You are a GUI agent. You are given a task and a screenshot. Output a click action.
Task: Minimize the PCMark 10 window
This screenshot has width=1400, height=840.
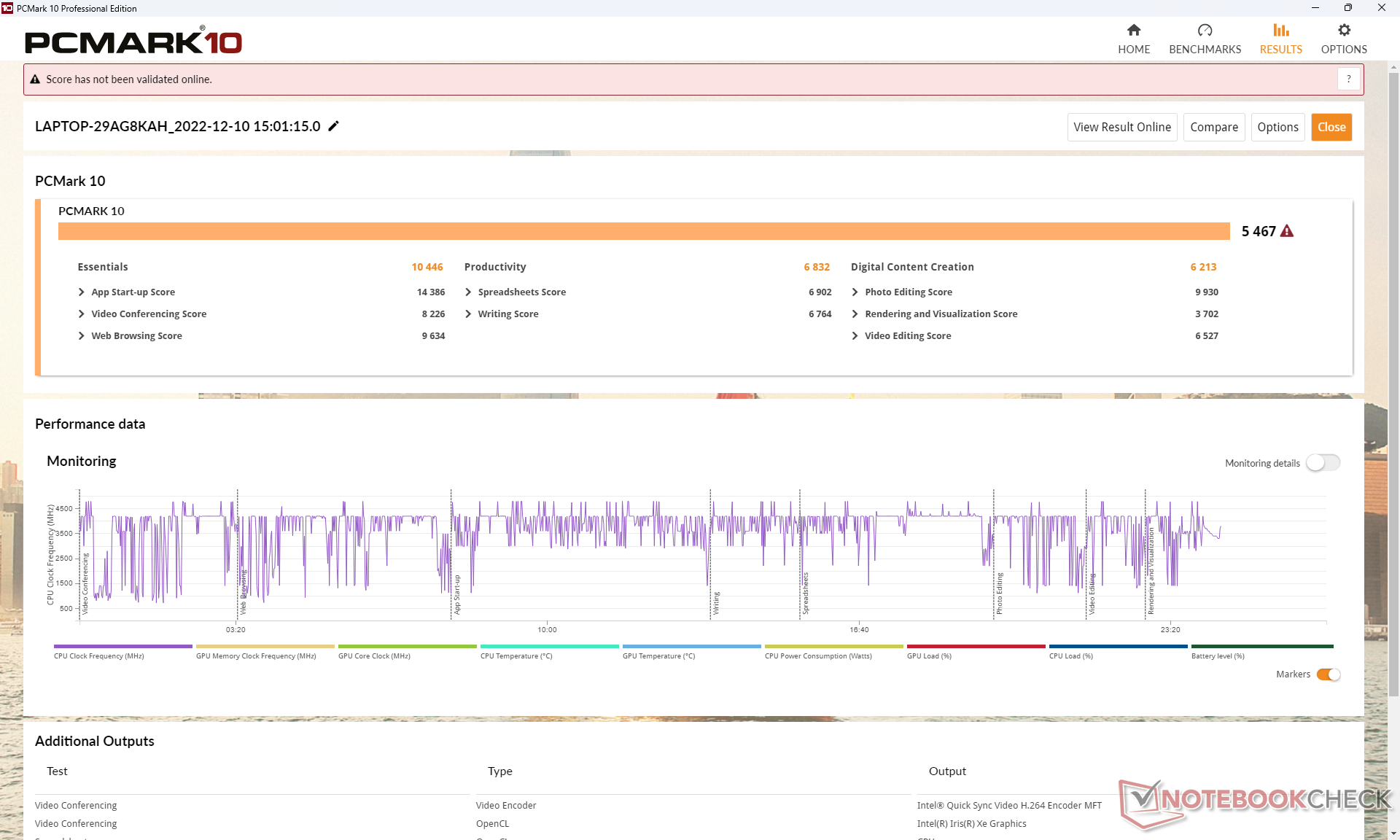(x=1315, y=8)
